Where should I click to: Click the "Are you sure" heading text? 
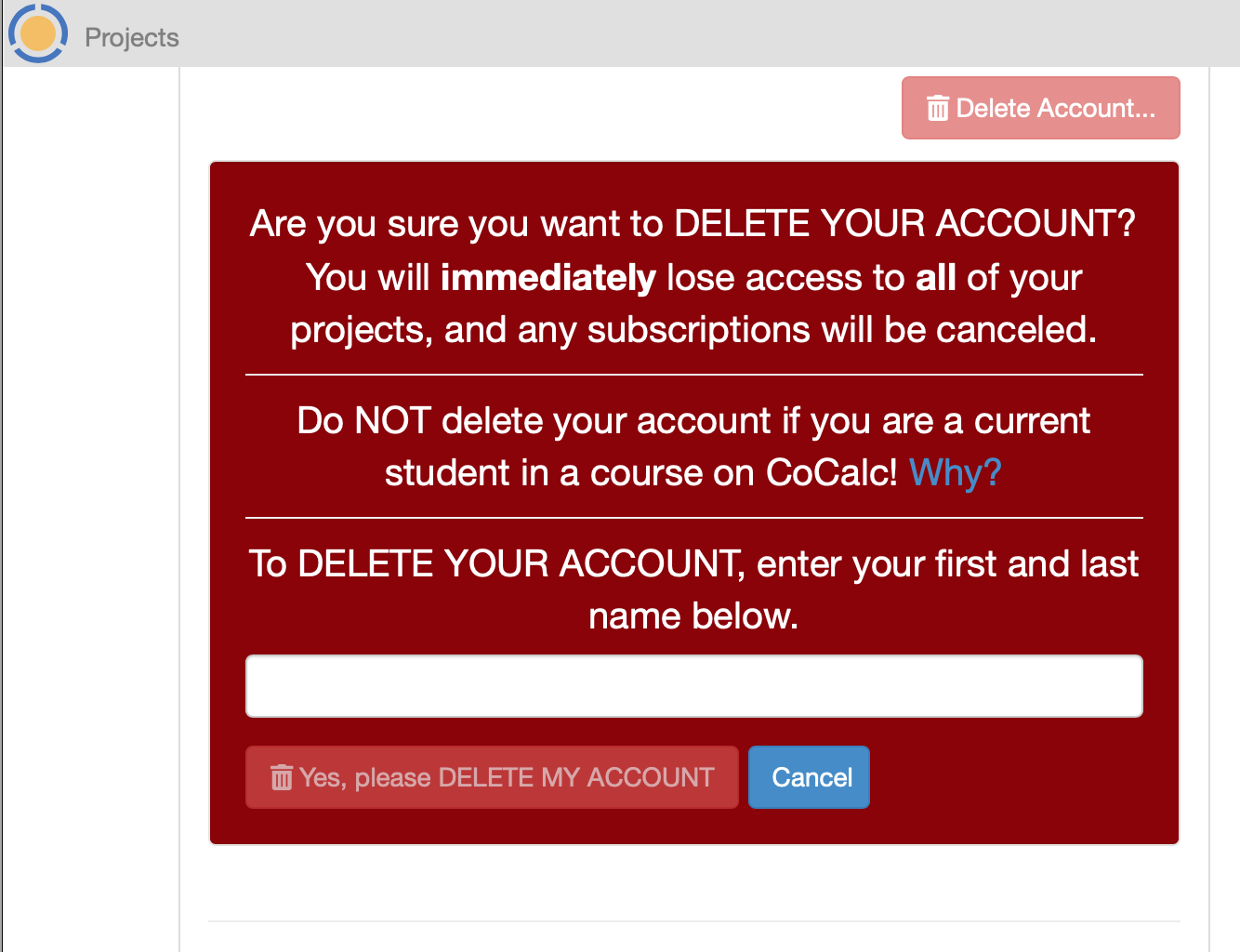click(693, 223)
